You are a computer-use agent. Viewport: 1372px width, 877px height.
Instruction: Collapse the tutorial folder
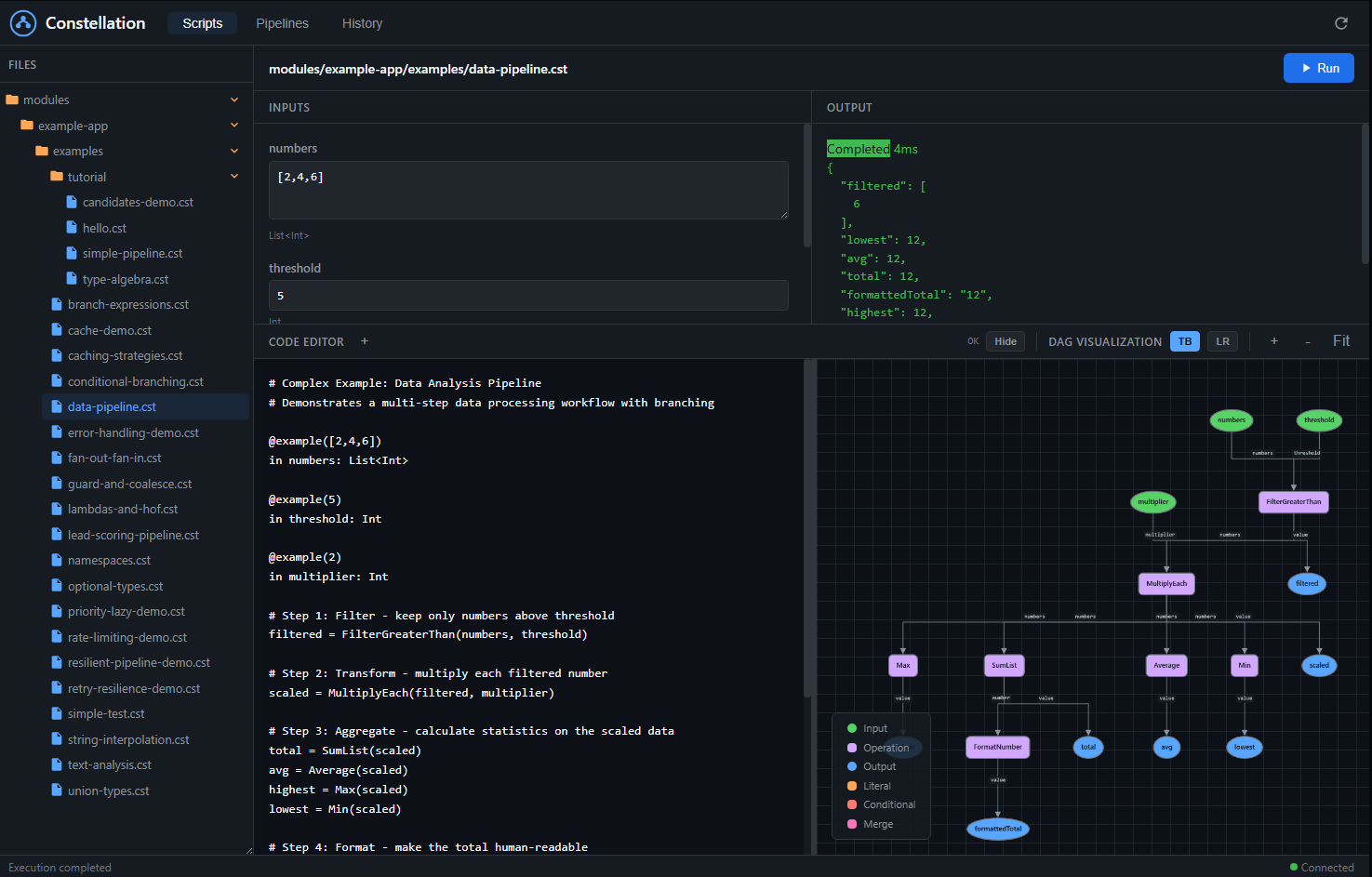click(234, 176)
